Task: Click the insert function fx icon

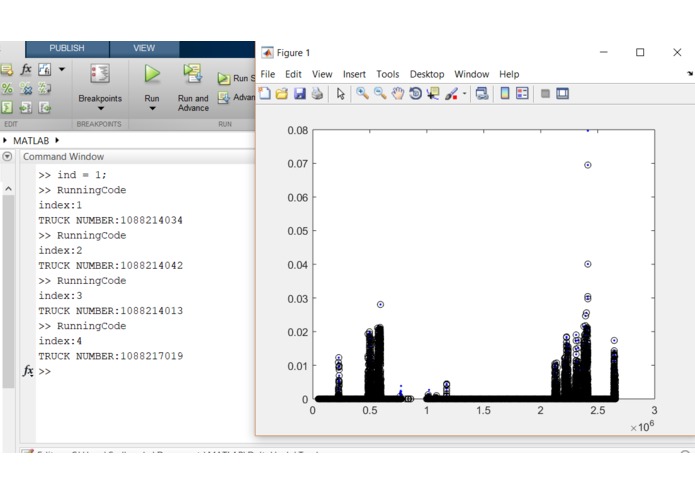Action: tap(26, 69)
